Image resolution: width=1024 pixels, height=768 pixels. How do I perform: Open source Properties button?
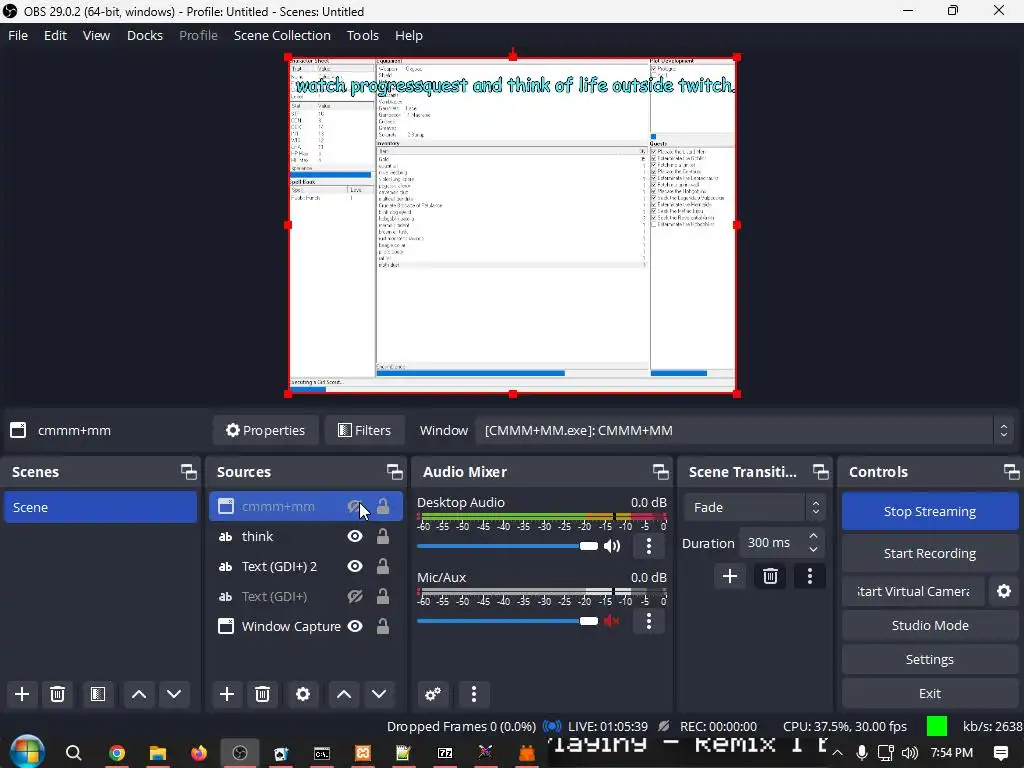coord(265,430)
